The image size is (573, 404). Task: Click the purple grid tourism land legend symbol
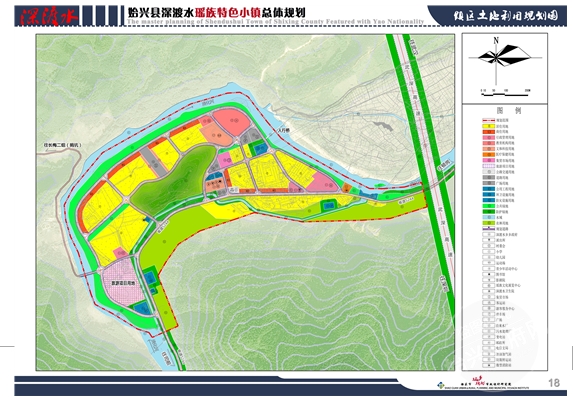click(x=488, y=166)
